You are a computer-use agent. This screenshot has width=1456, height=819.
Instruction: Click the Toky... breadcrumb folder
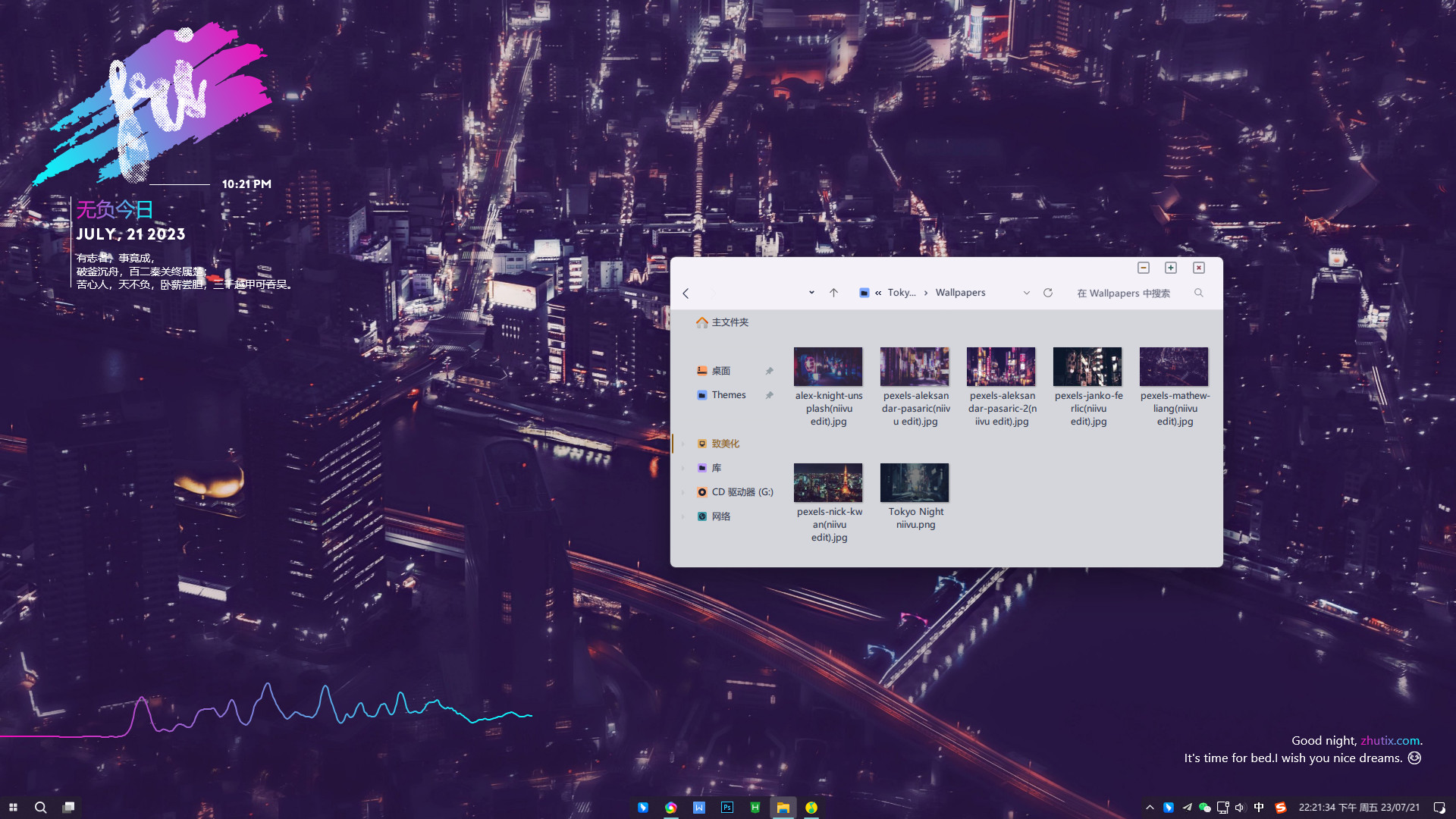tap(902, 293)
